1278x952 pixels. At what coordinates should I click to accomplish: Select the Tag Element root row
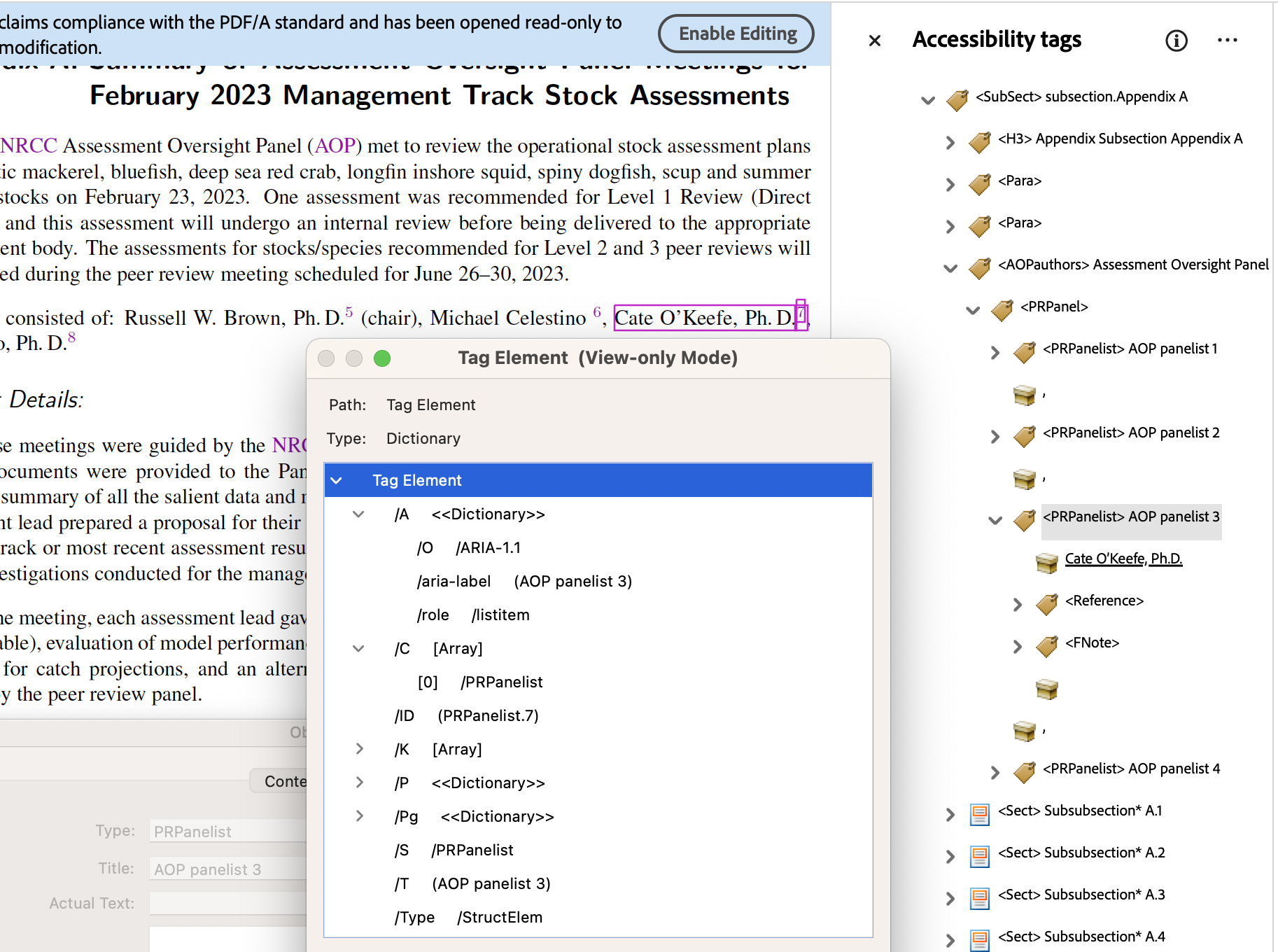point(416,480)
